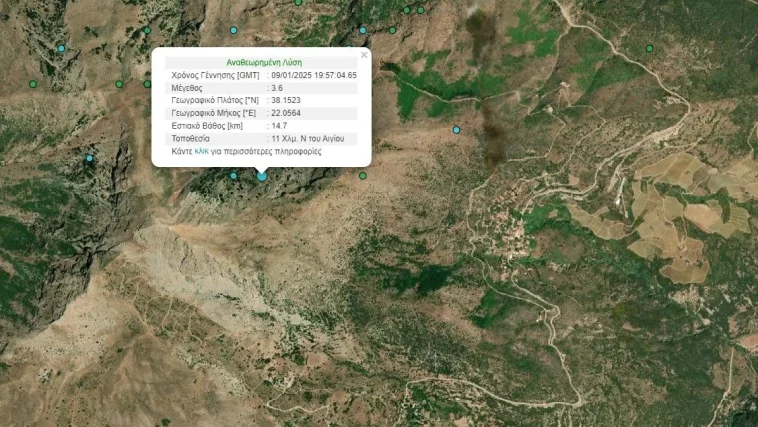The image size is (758, 427).
Task: Click the 'Αναθεωρημένη Λύση' popup header
Action: tap(264, 62)
